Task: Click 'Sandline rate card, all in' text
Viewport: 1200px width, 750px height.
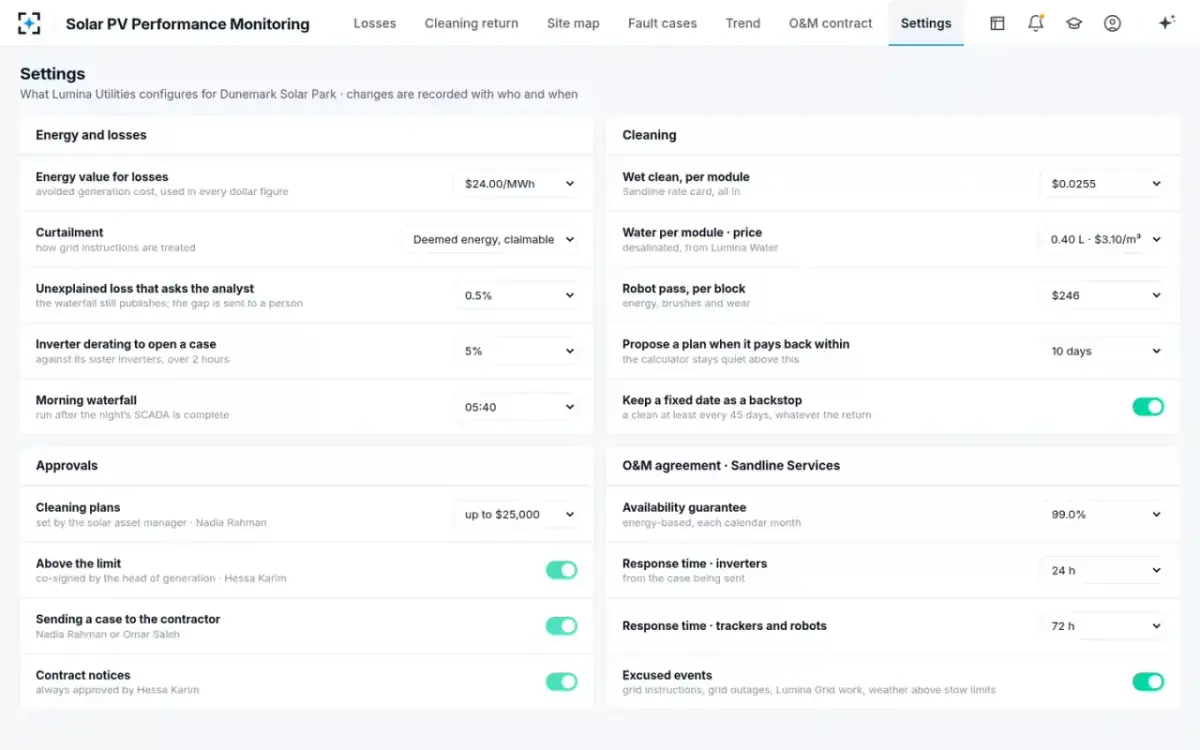Action: [681, 191]
